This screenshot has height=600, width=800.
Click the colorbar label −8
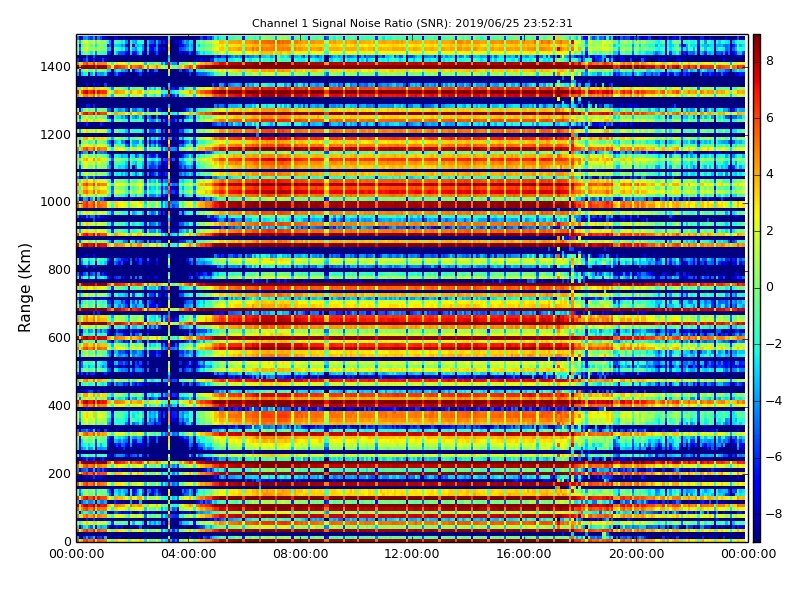pos(774,514)
